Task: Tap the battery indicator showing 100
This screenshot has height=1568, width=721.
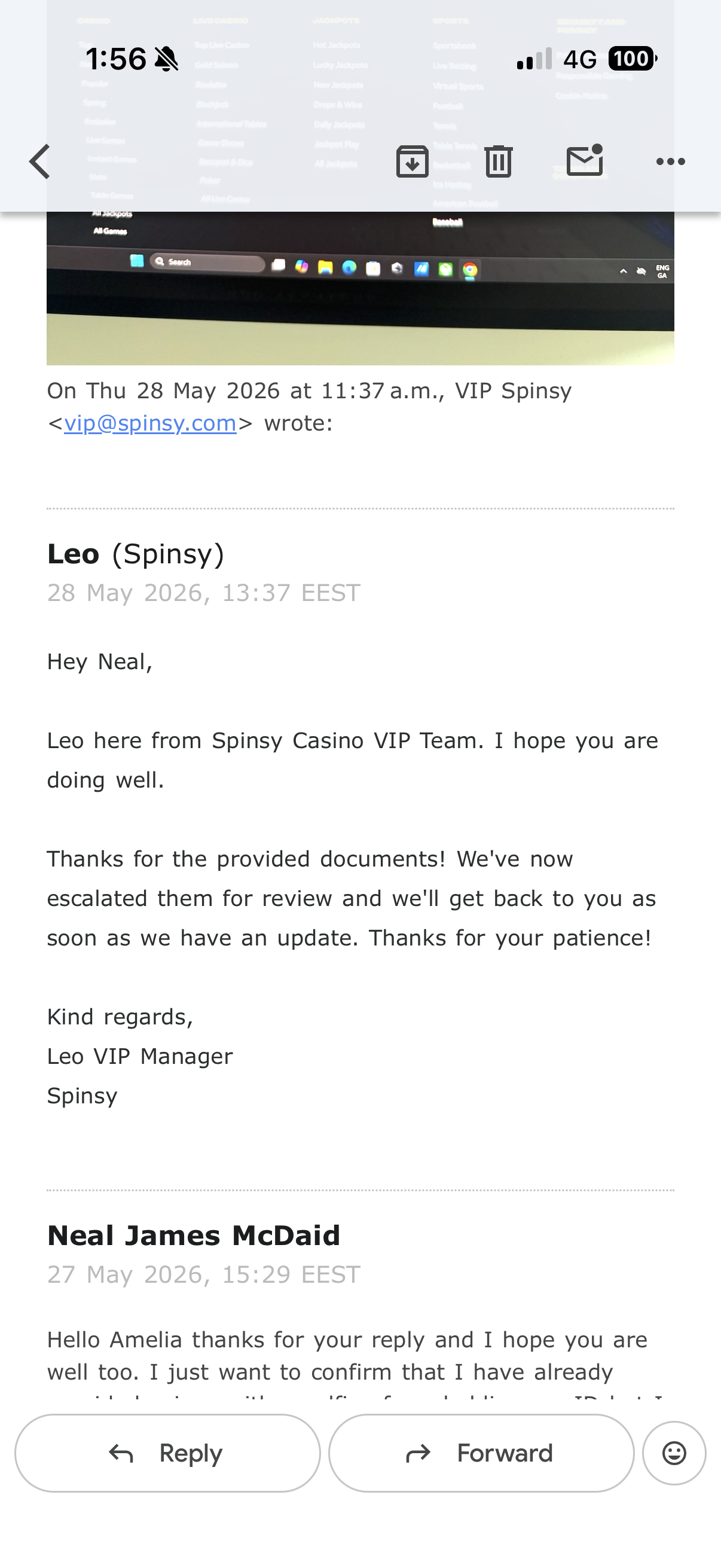Action: (x=633, y=59)
